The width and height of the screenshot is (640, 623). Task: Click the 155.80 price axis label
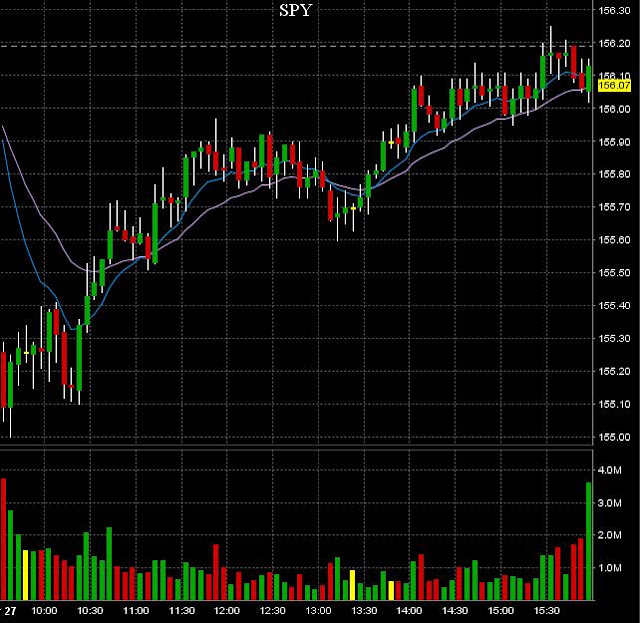[x=614, y=174]
